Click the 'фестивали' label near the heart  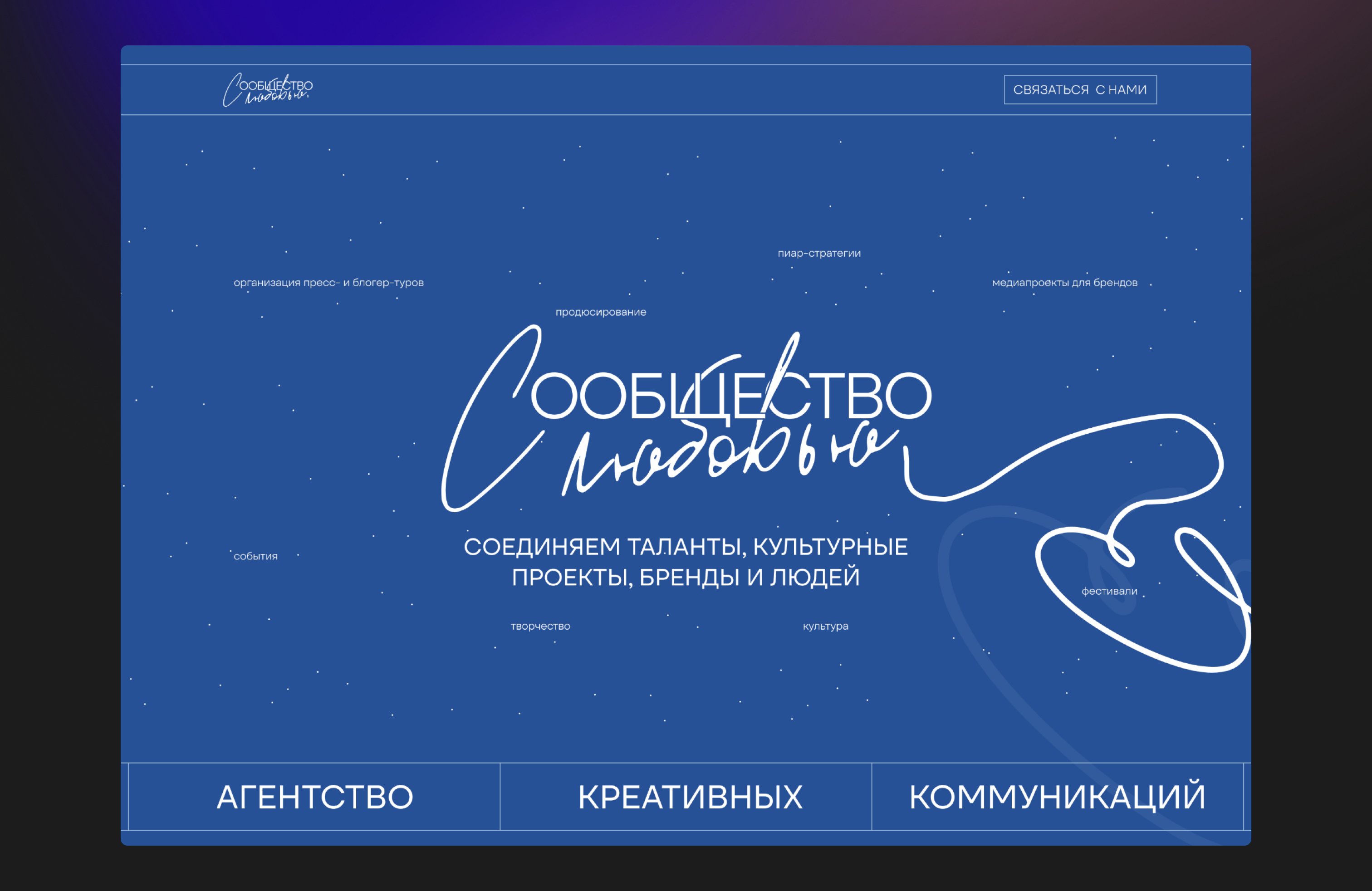(x=1109, y=591)
